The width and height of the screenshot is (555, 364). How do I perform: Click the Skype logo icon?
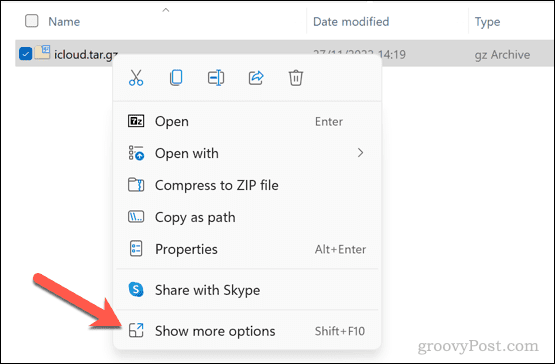coord(136,290)
